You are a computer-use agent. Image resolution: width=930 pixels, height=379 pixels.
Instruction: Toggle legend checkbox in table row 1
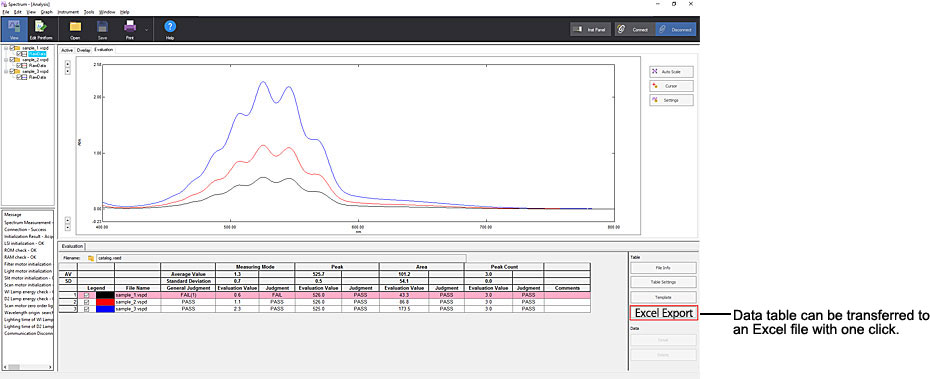tap(88, 295)
